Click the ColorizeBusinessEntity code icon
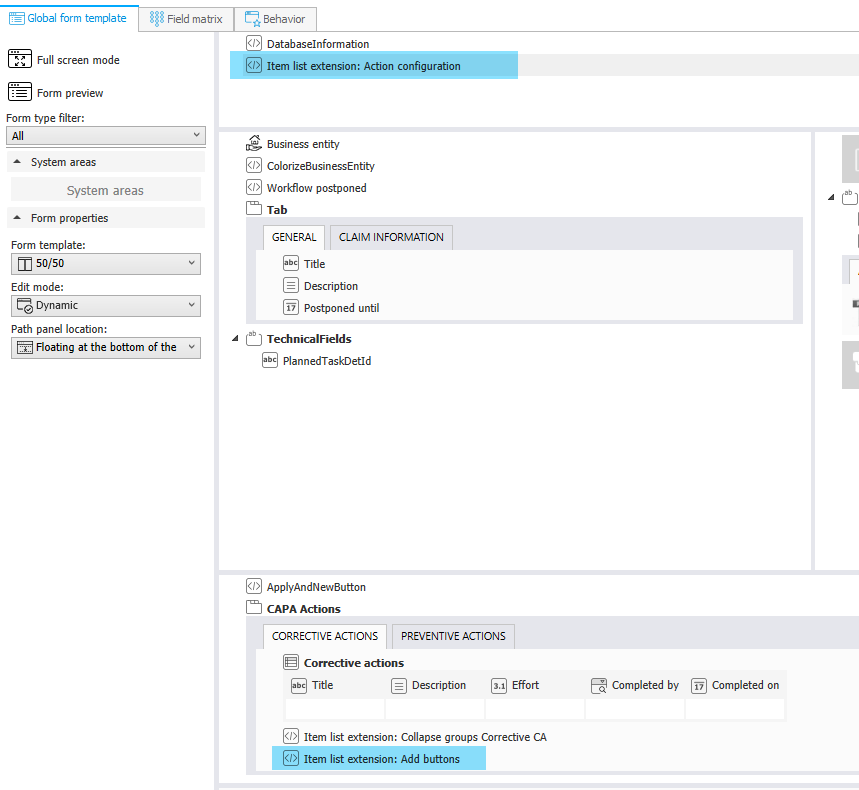Image resolution: width=859 pixels, height=790 pixels. click(x=254, y=166)
